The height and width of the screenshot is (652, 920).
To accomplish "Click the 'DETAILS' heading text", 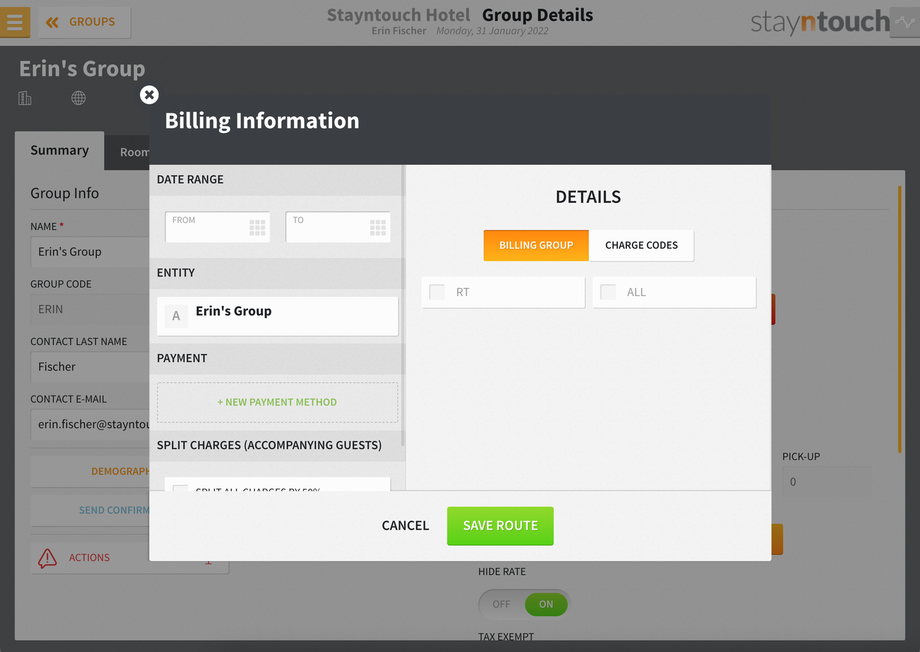I will click(x=588, y=197).
